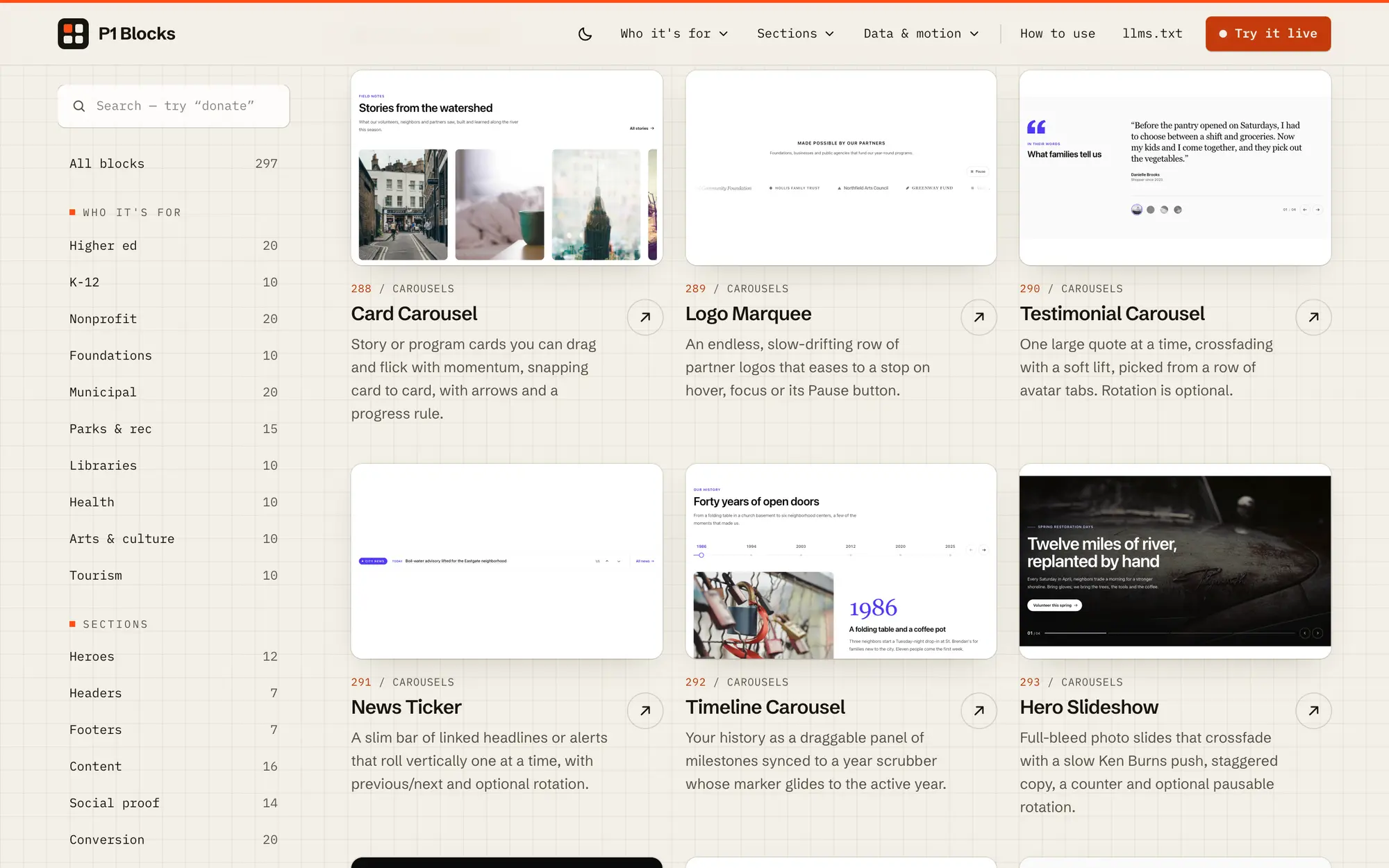Filter by Tourism category
1389x868 pixels.
[x=174, y=576]
